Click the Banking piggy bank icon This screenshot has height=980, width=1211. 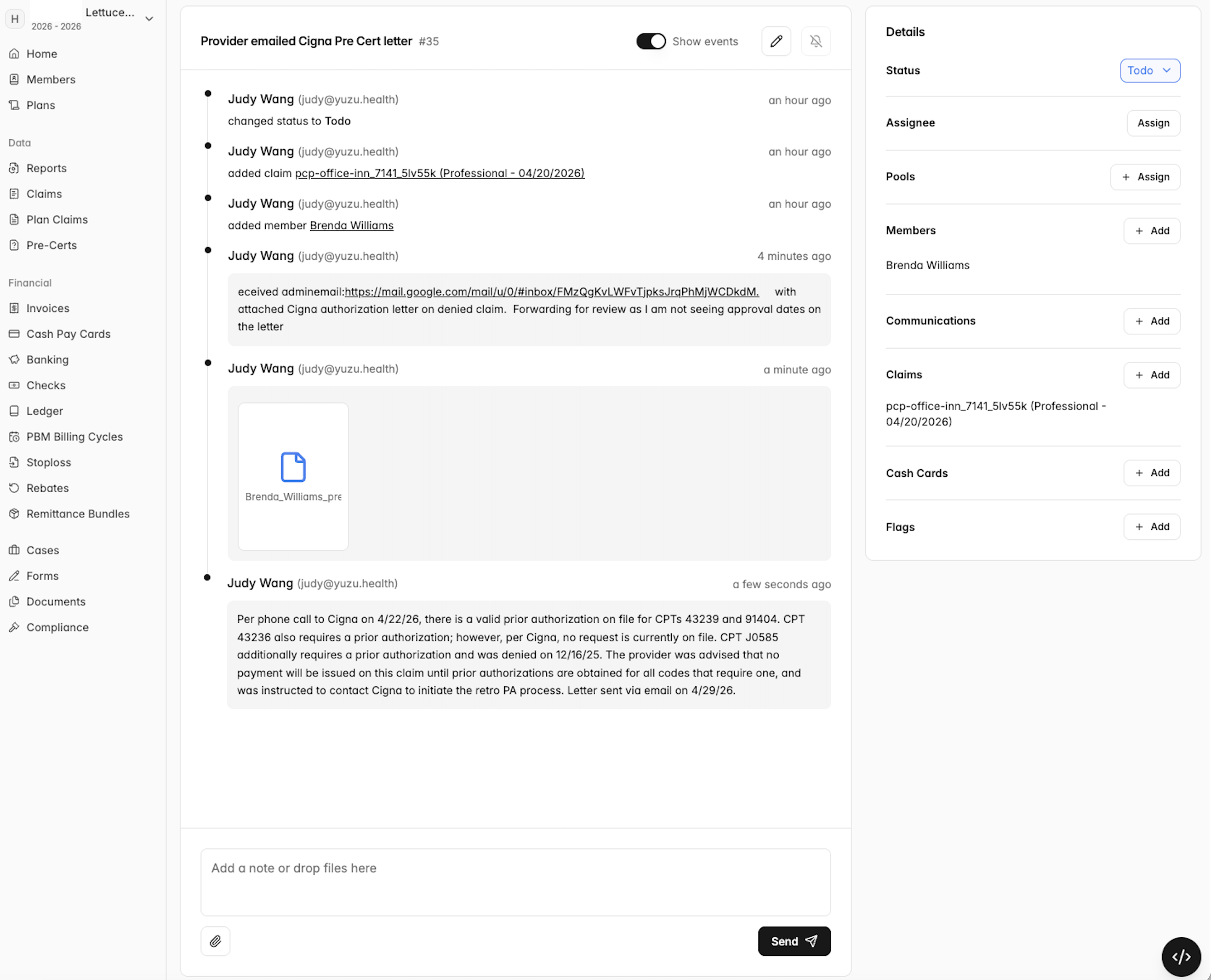(14, 360)
